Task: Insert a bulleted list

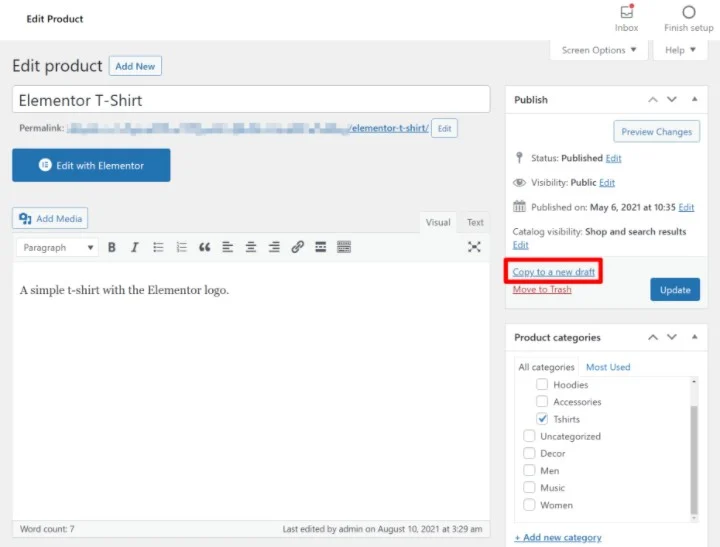Action: click(x=158, y=248)
